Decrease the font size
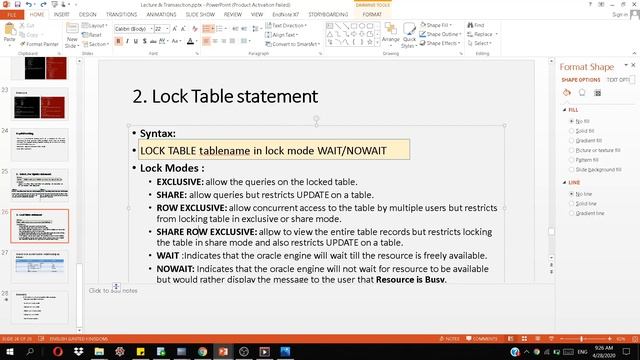Screen dimensions: 640x360 tap(183, 29)
